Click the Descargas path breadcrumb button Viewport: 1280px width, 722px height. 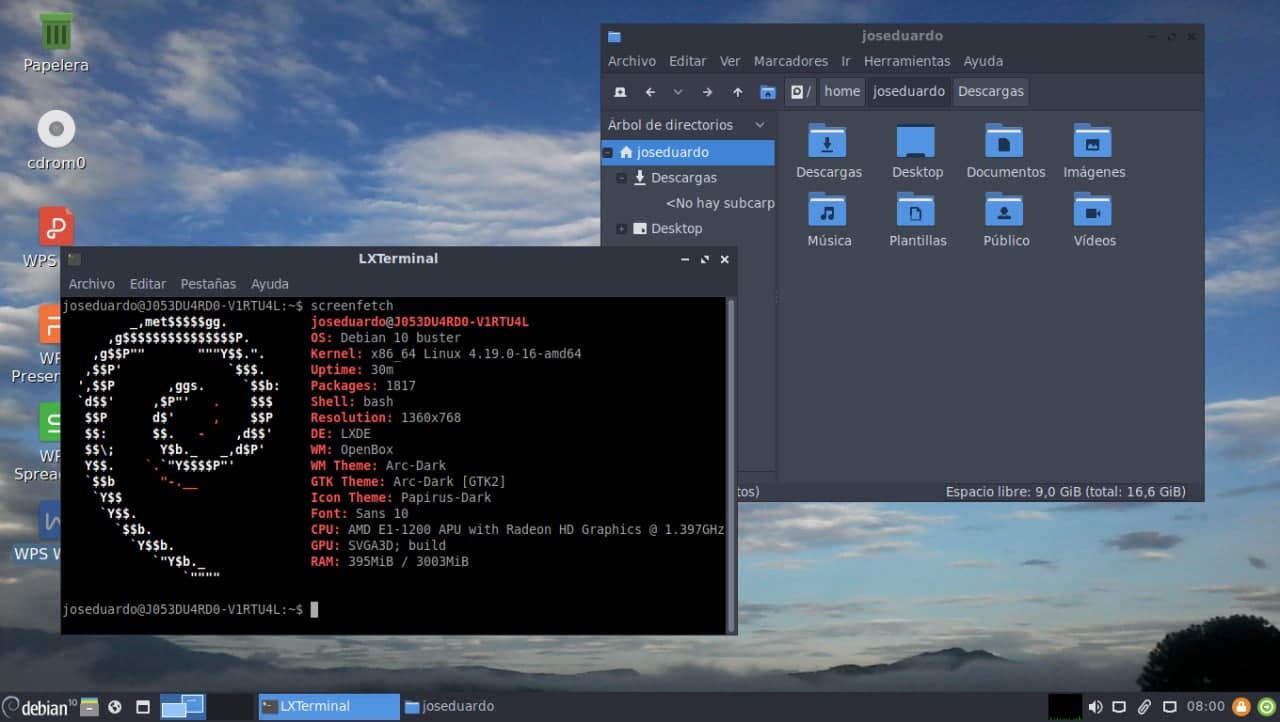990,92
